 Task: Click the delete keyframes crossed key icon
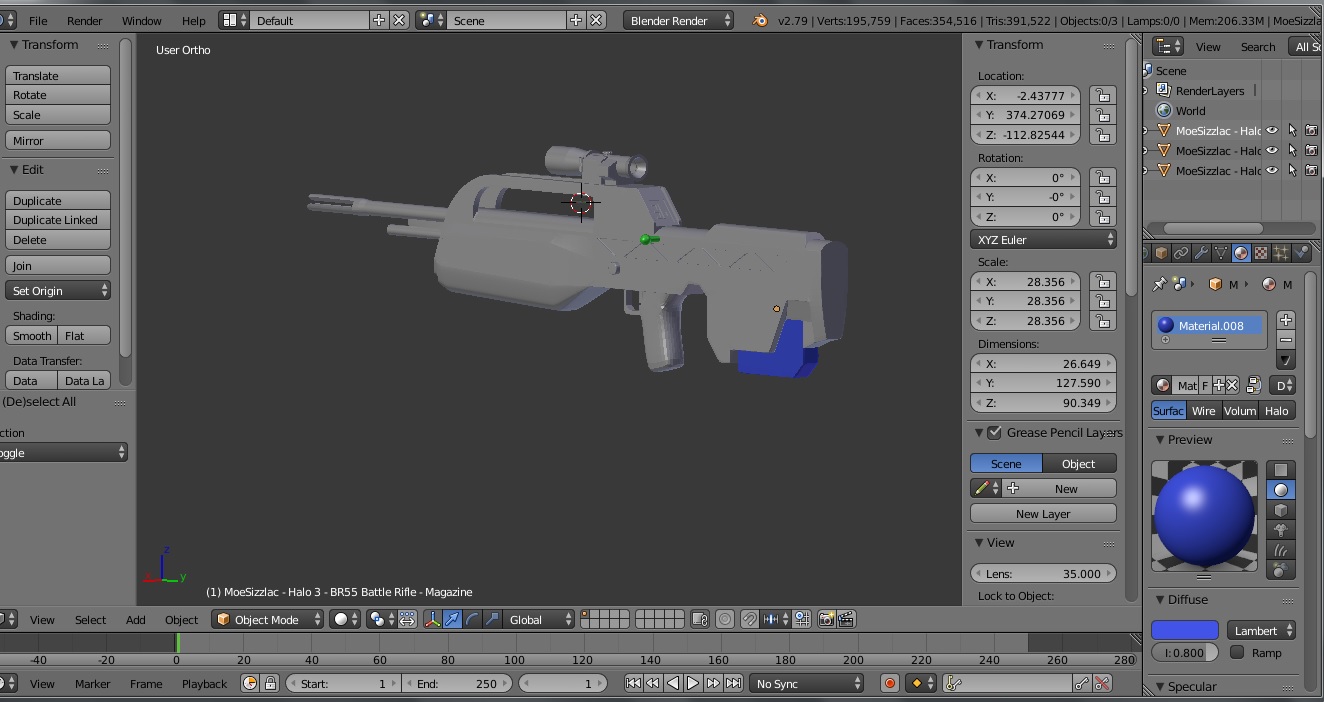1102,684
